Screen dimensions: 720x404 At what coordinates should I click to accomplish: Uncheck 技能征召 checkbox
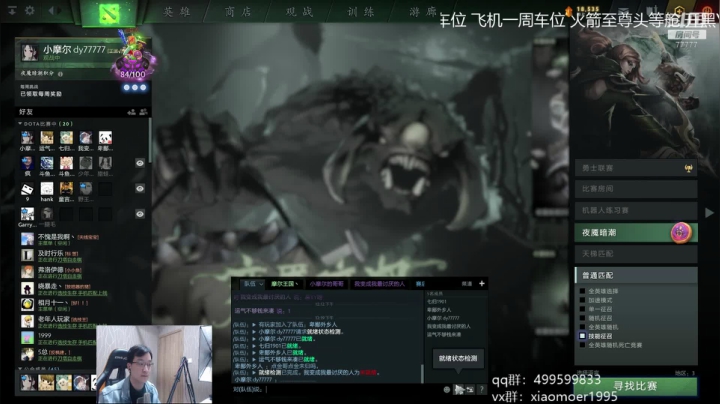[x=582, y=336]
